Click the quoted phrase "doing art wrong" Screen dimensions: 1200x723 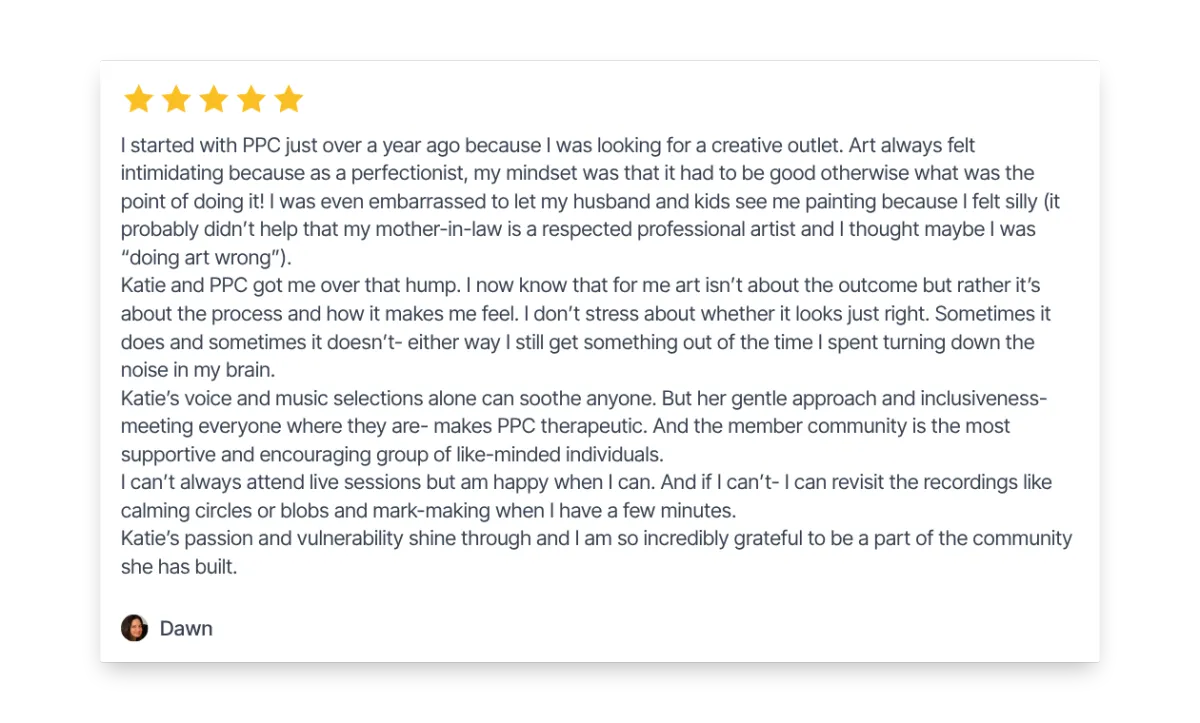[x=200, y=258]
